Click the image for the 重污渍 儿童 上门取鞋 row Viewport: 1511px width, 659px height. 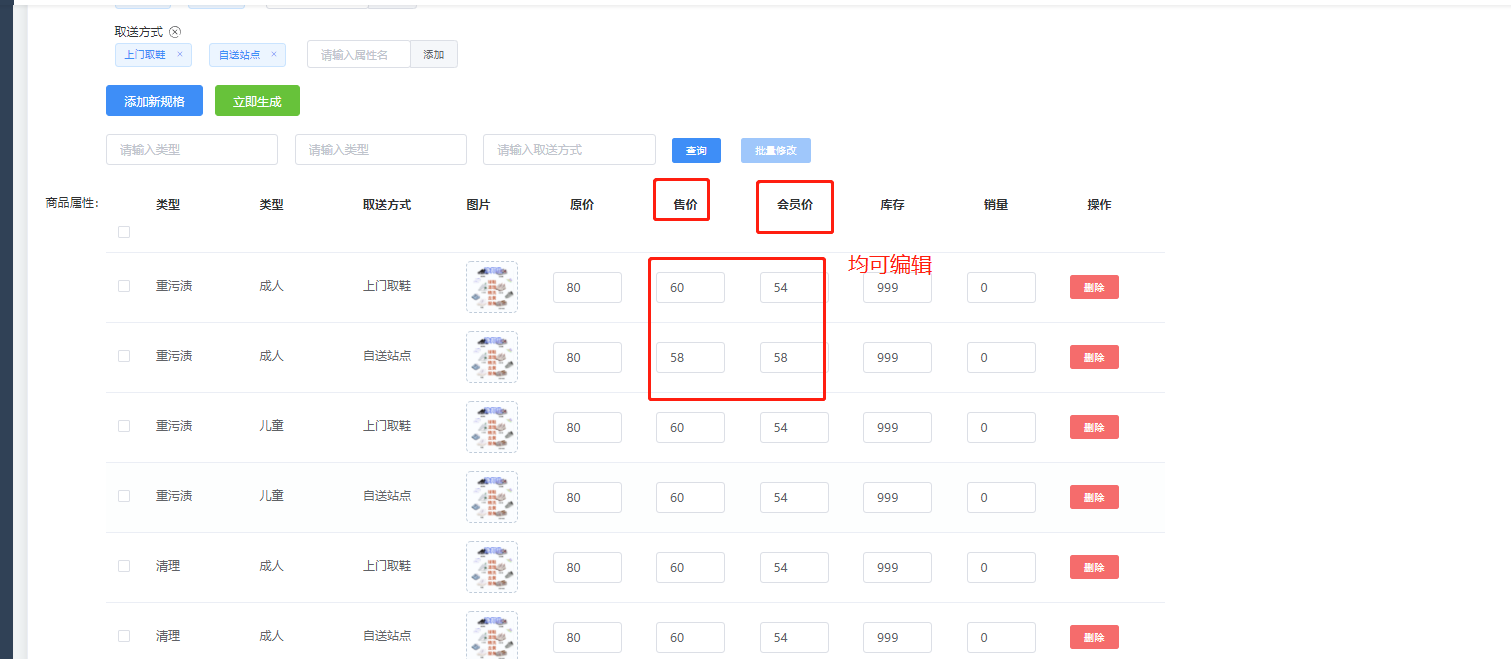pyautogui.click(x=492, y=427)
